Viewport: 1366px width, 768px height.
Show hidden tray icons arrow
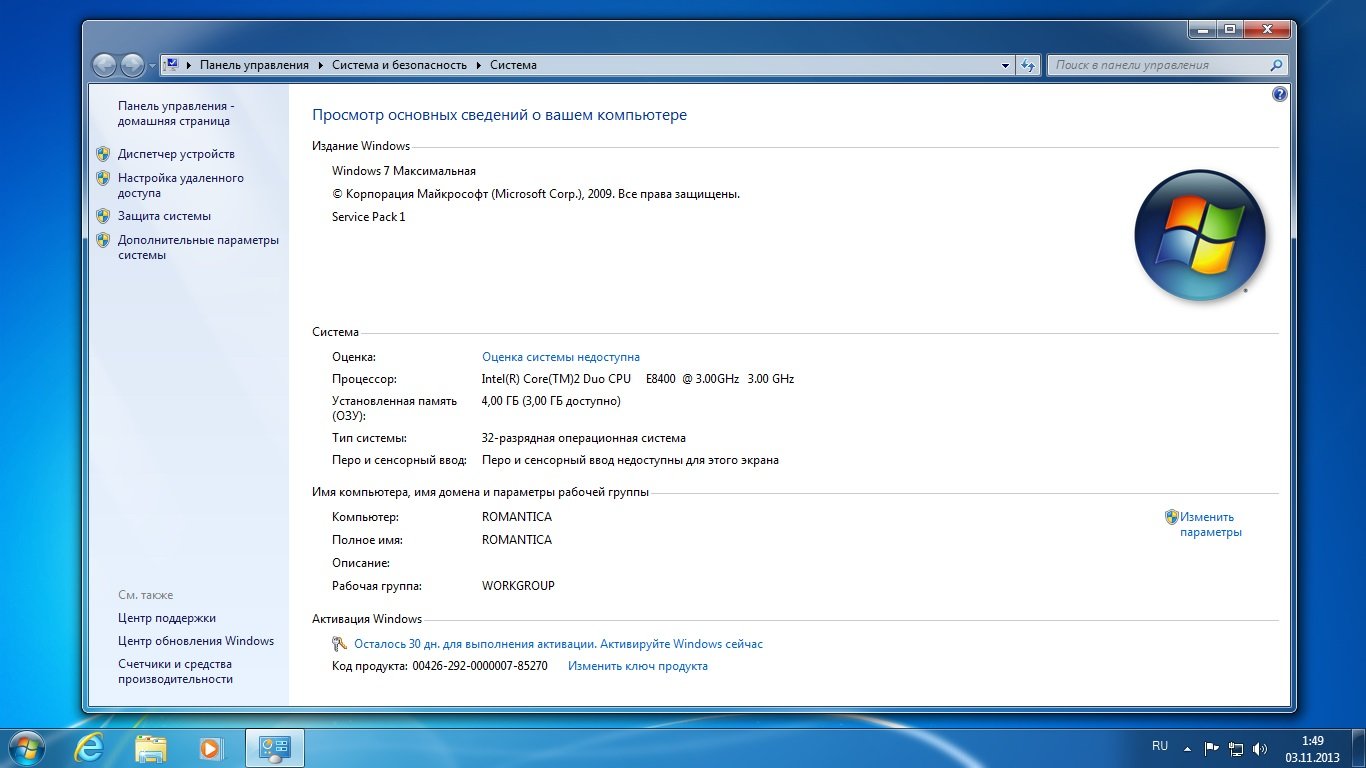pos(1187,748)
